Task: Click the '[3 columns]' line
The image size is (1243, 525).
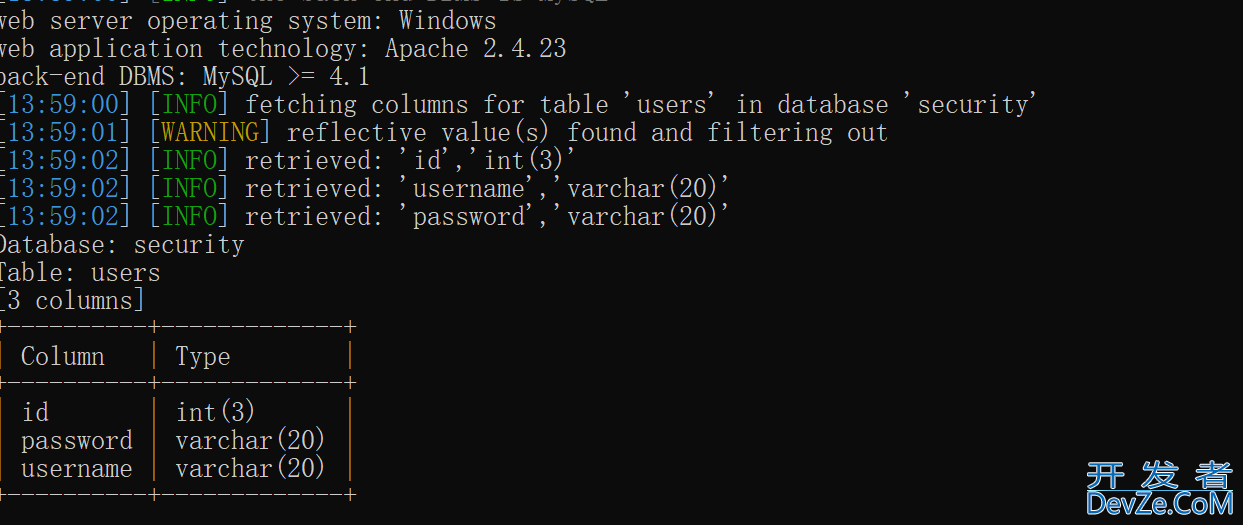Action: 72,300
